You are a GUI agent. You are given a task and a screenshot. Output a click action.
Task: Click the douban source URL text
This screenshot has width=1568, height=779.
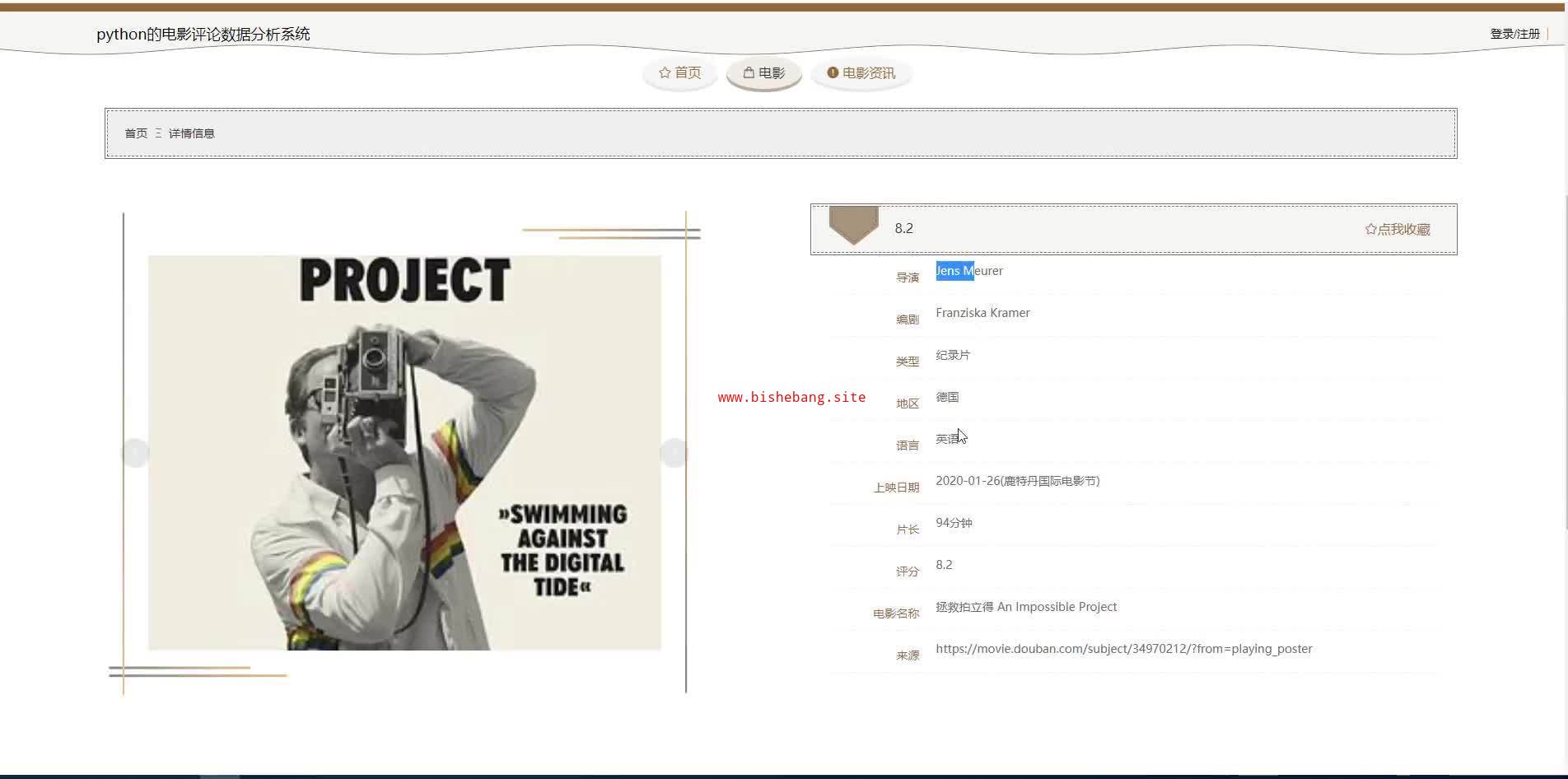click(1124, 649)
